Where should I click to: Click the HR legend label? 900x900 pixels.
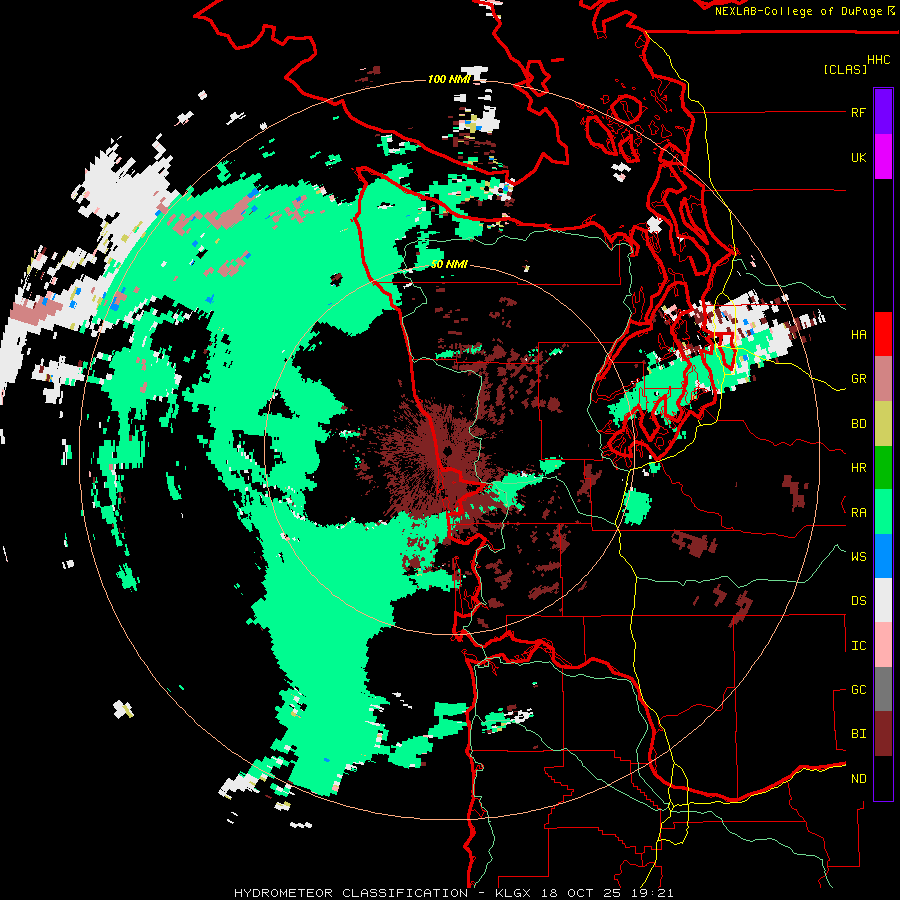[858, 468]
